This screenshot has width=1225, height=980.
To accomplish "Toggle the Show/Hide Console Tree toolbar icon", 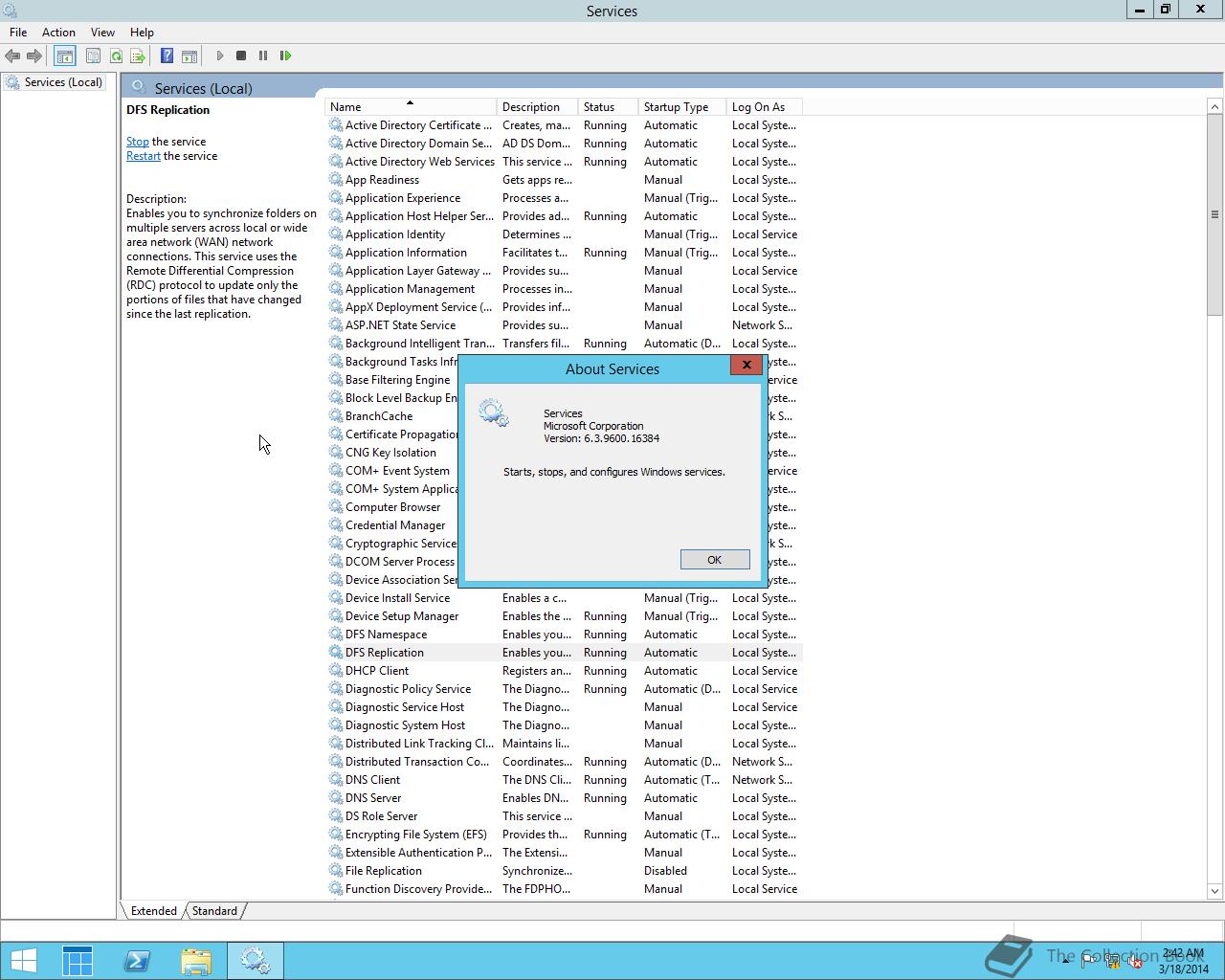I will [64, 56].
